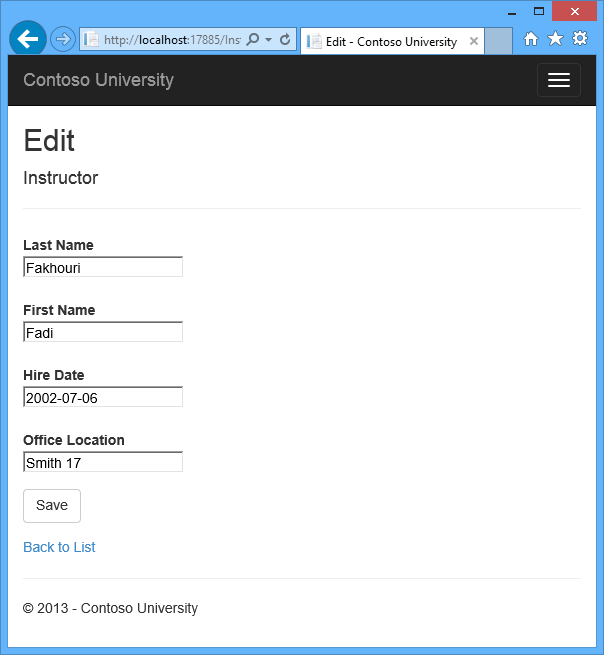Refresh the page with reload icon
Screen dimensions: 604x655
click(x=285, y=40)
